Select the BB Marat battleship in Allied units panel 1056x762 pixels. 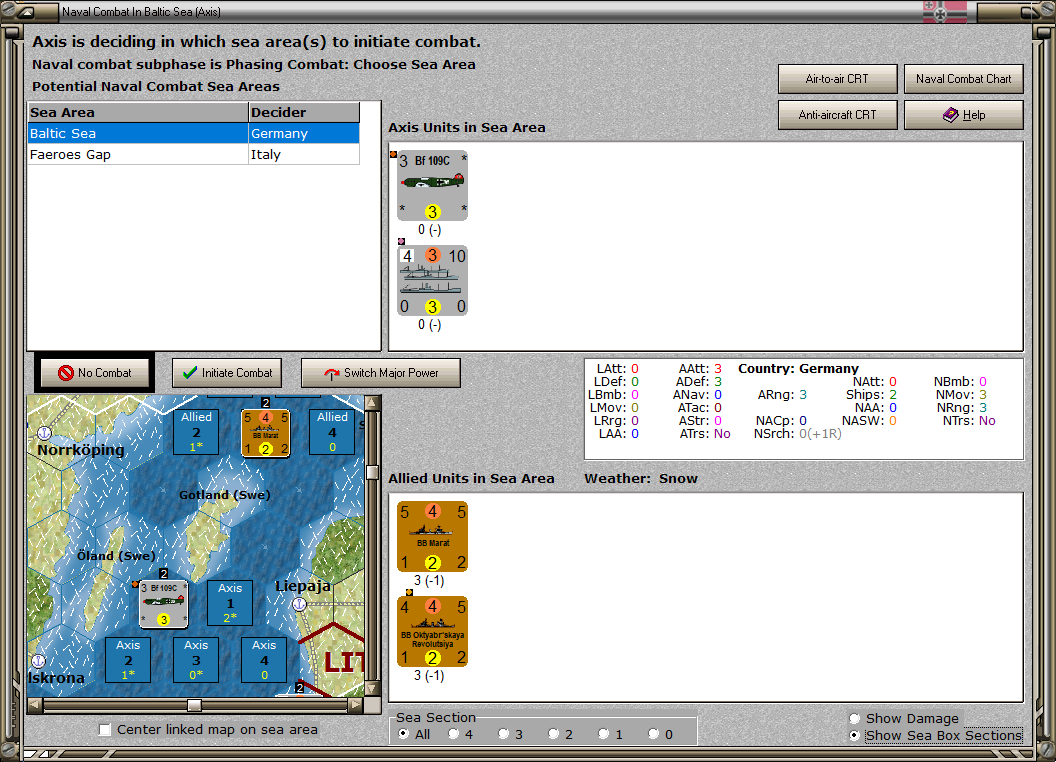point(432,536)
